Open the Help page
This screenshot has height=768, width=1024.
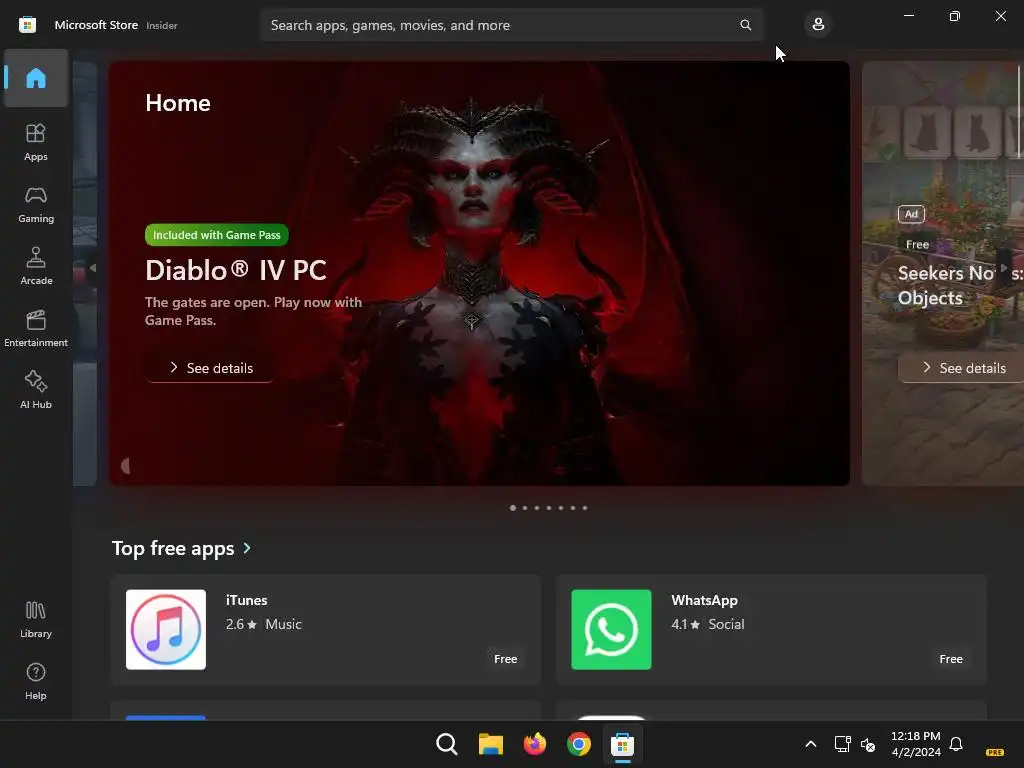[x=36, y=682]
